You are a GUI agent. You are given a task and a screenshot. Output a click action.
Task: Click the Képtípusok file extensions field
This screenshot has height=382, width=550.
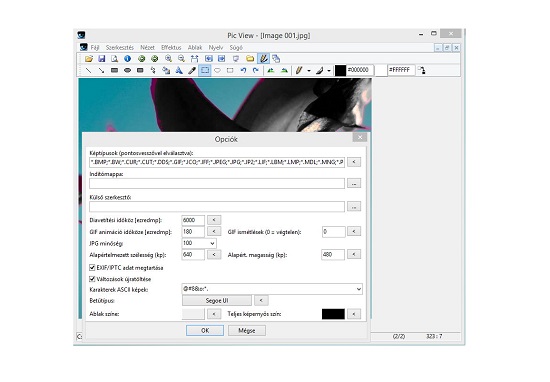[217, 162]
